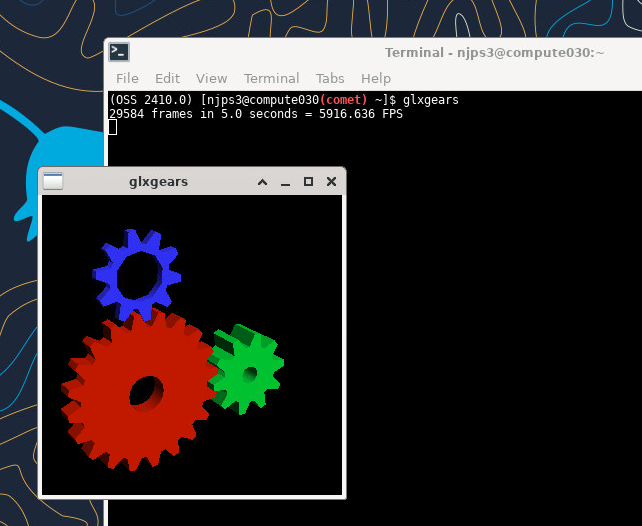Open the Edit menu in Terminal
This screenshot has height=526, width=642.
167,78
